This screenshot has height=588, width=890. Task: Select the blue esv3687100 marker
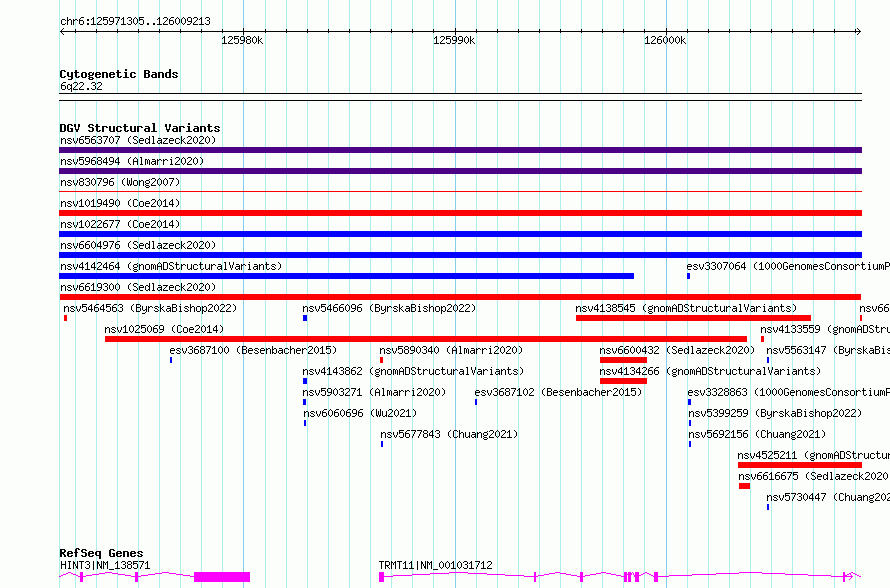coord(171,360)
